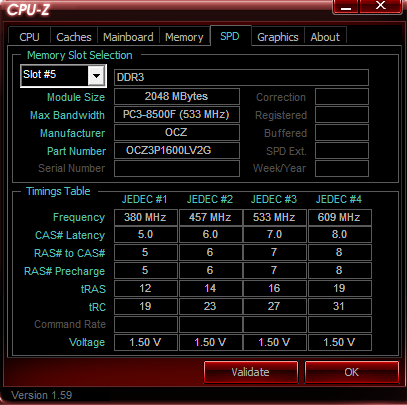
Task: Click the Version 1.59 status text
Action: pos(42,395)
